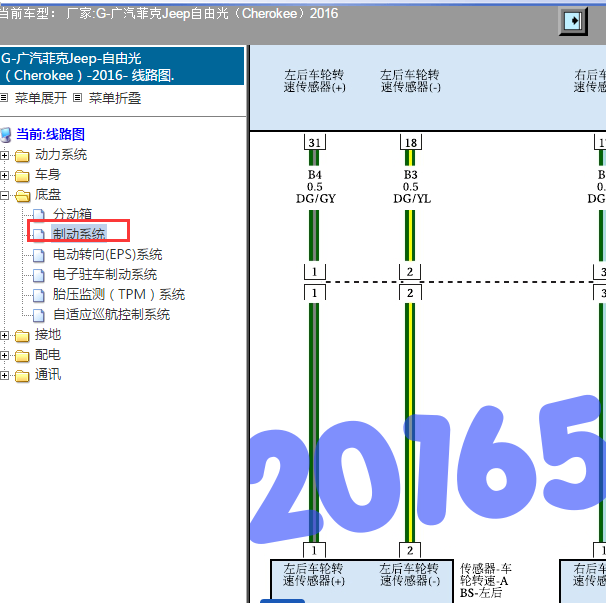This screenshot has height=603, width=606.
Task: Select the 接地 folder label
Action: [48, 334]
